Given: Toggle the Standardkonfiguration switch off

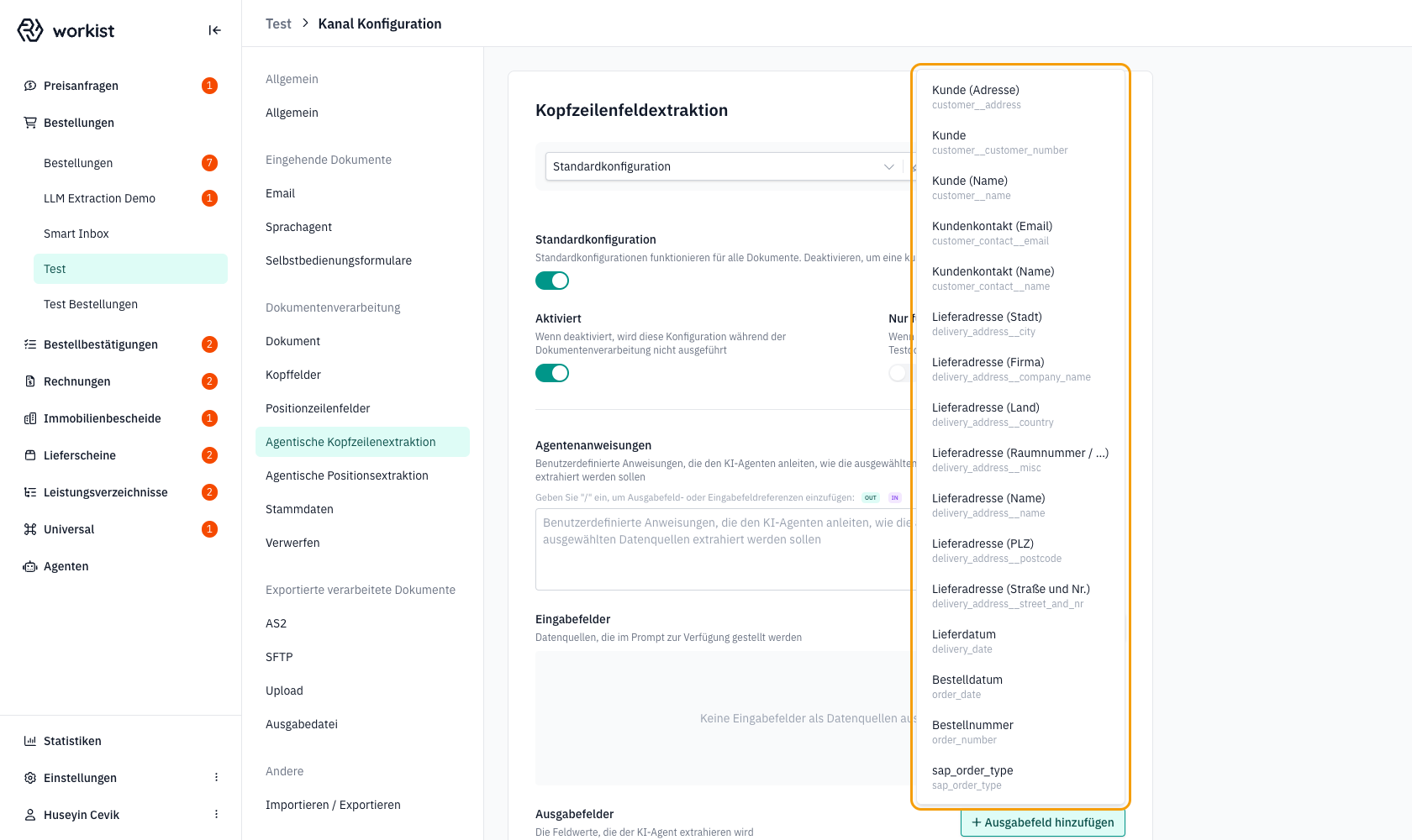Looking at the screenshot, I should pos(552,281).
